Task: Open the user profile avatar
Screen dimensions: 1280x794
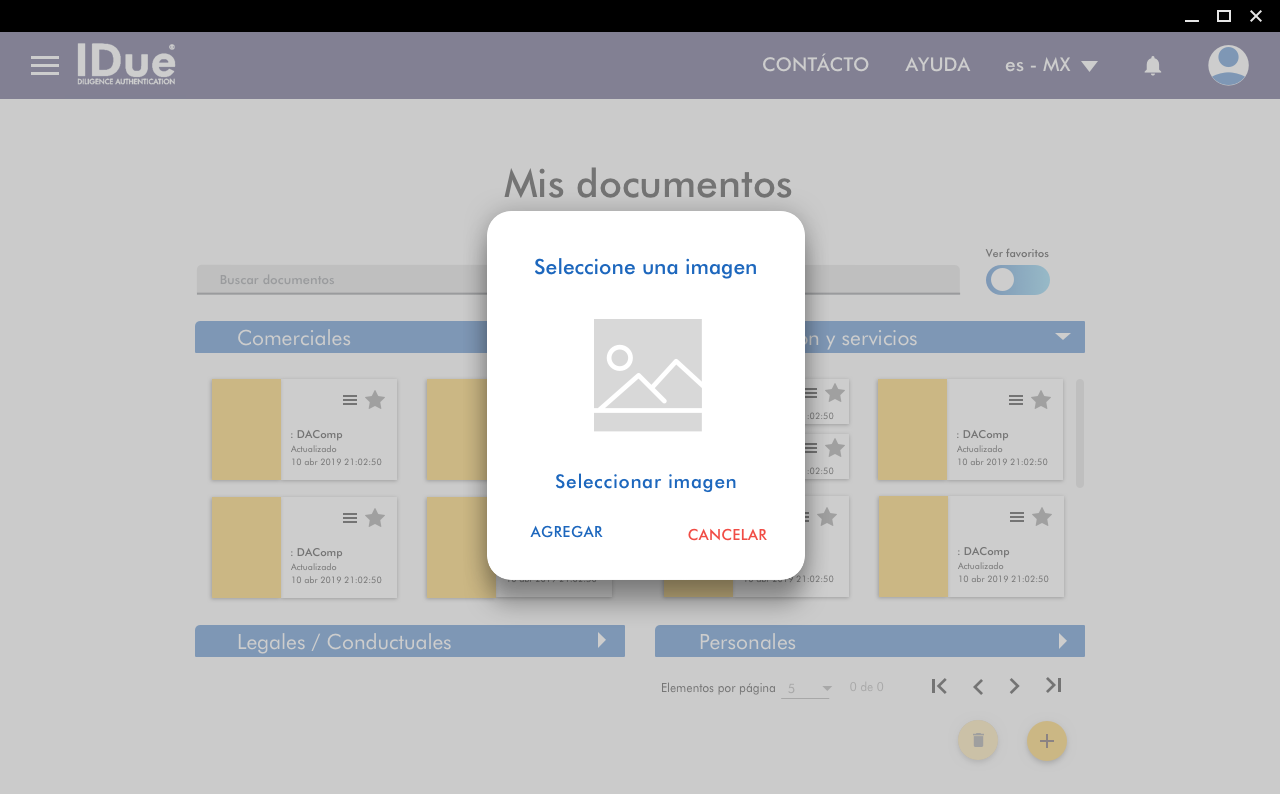Action: (1227, 66)
